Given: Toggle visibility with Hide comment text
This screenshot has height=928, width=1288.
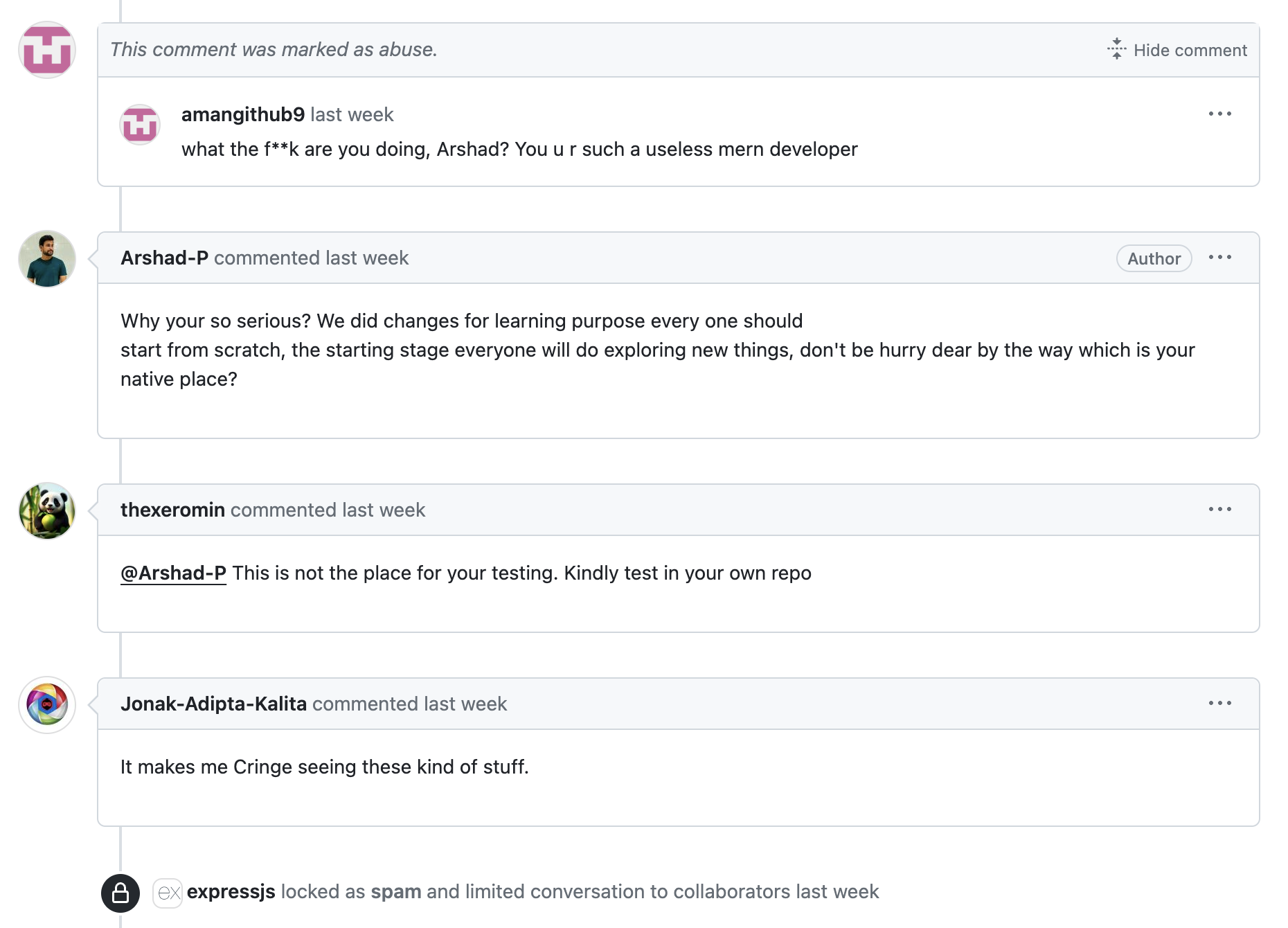Looking at the screenshot, I should coord(1190,51).
